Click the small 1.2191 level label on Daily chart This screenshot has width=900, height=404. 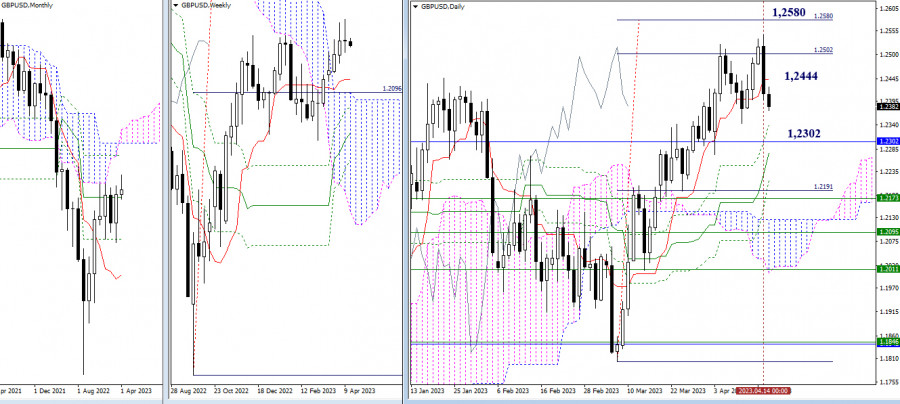pyautogui.click(x=824, y=187)
